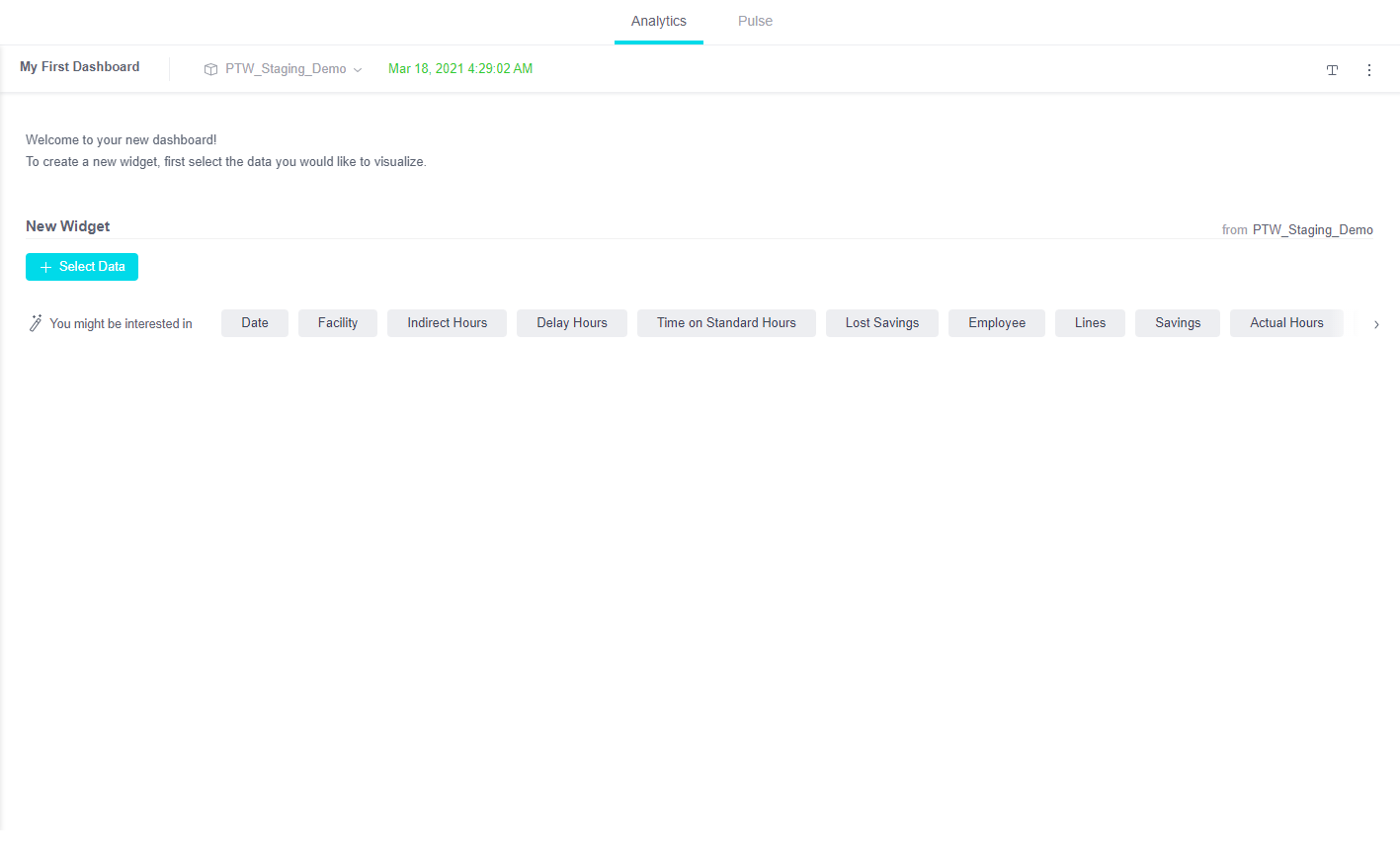Screen dimensions: 1400x859
Task: Choose the Date suggestion chip
Action: [x=255, y=323]
